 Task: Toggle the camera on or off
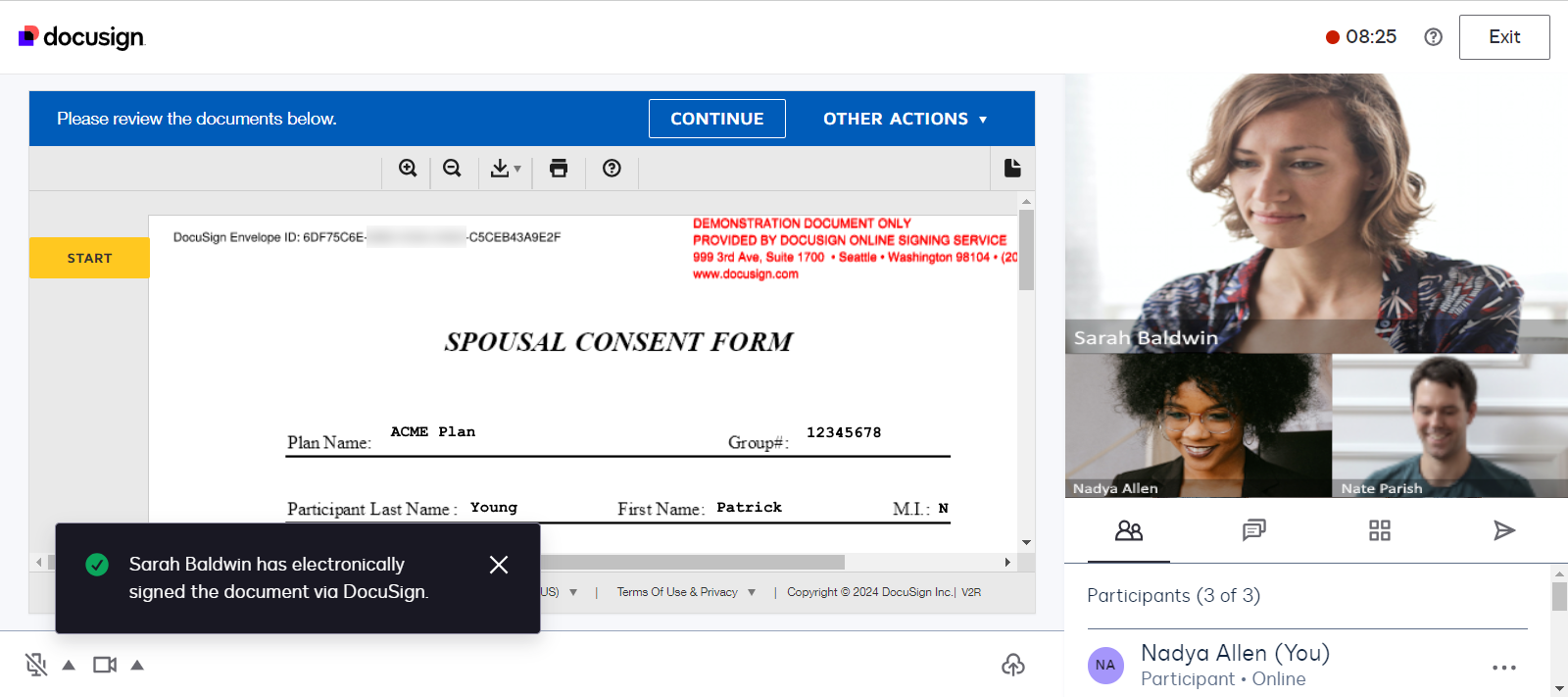[105, 666]
